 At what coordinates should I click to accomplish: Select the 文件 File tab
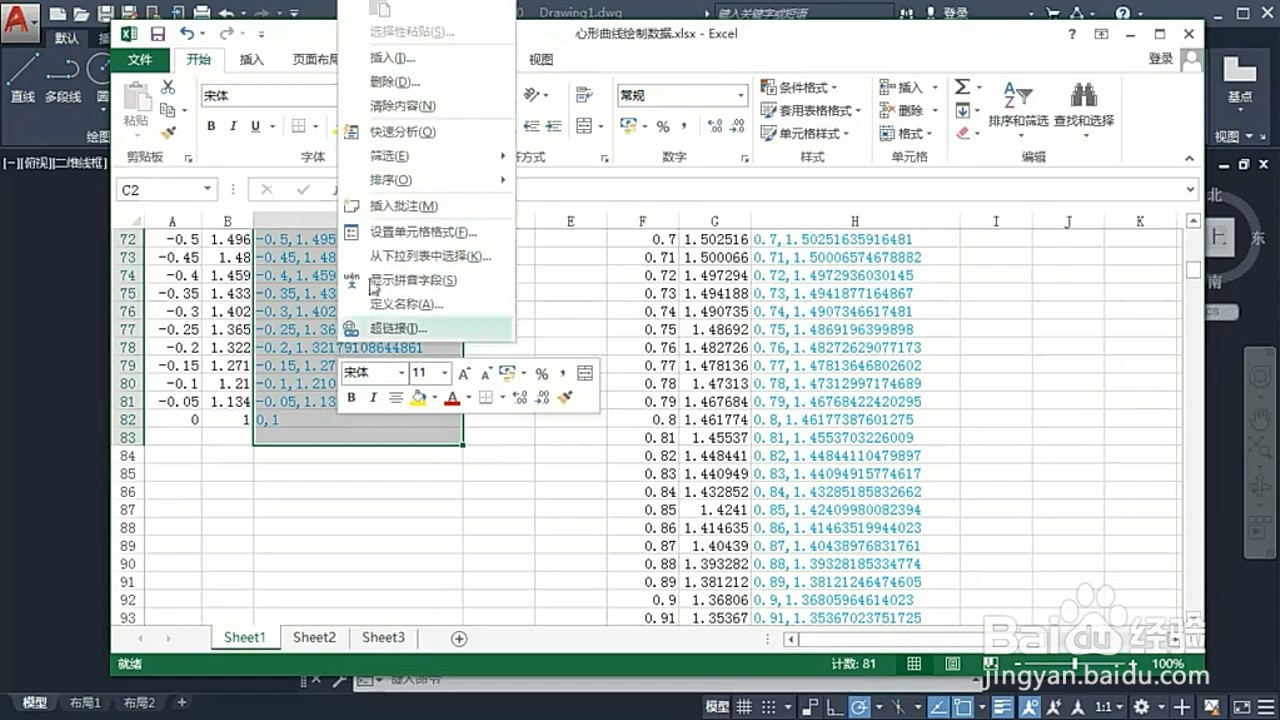[x=140, y=60]
